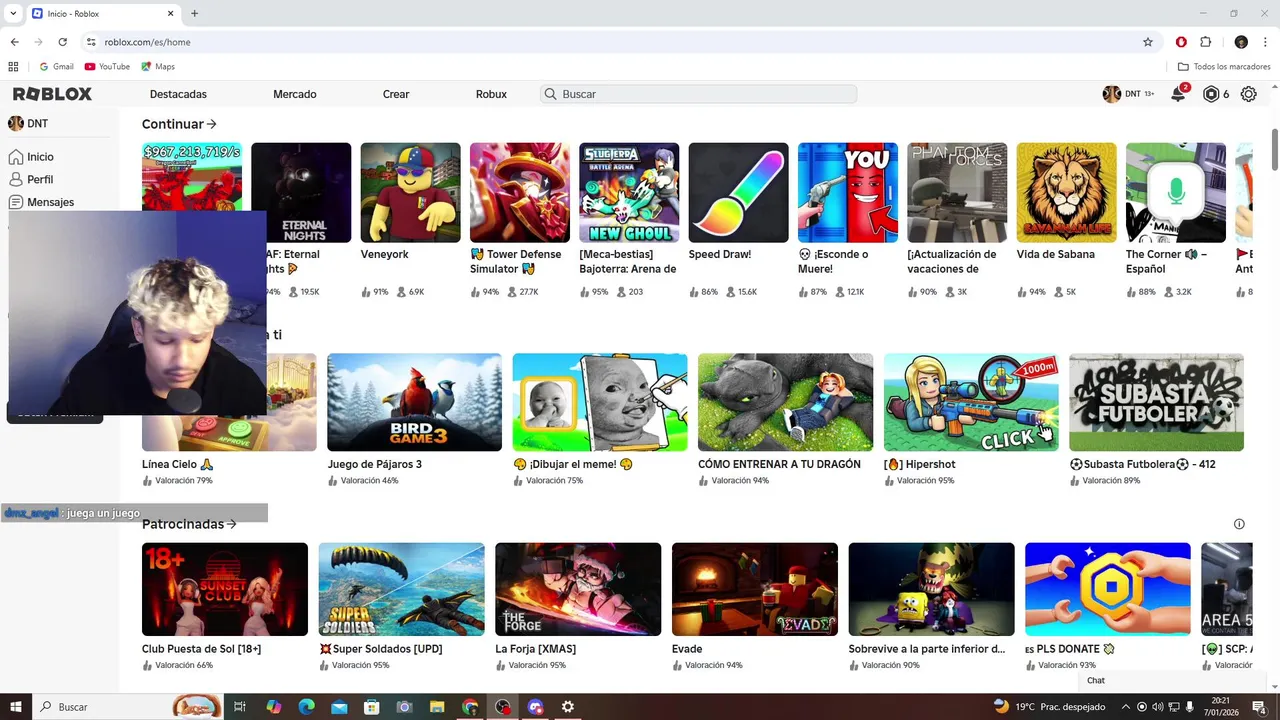
Task: Click the Mensajes icon in sidebar
Action: click(x=16, y=202)
